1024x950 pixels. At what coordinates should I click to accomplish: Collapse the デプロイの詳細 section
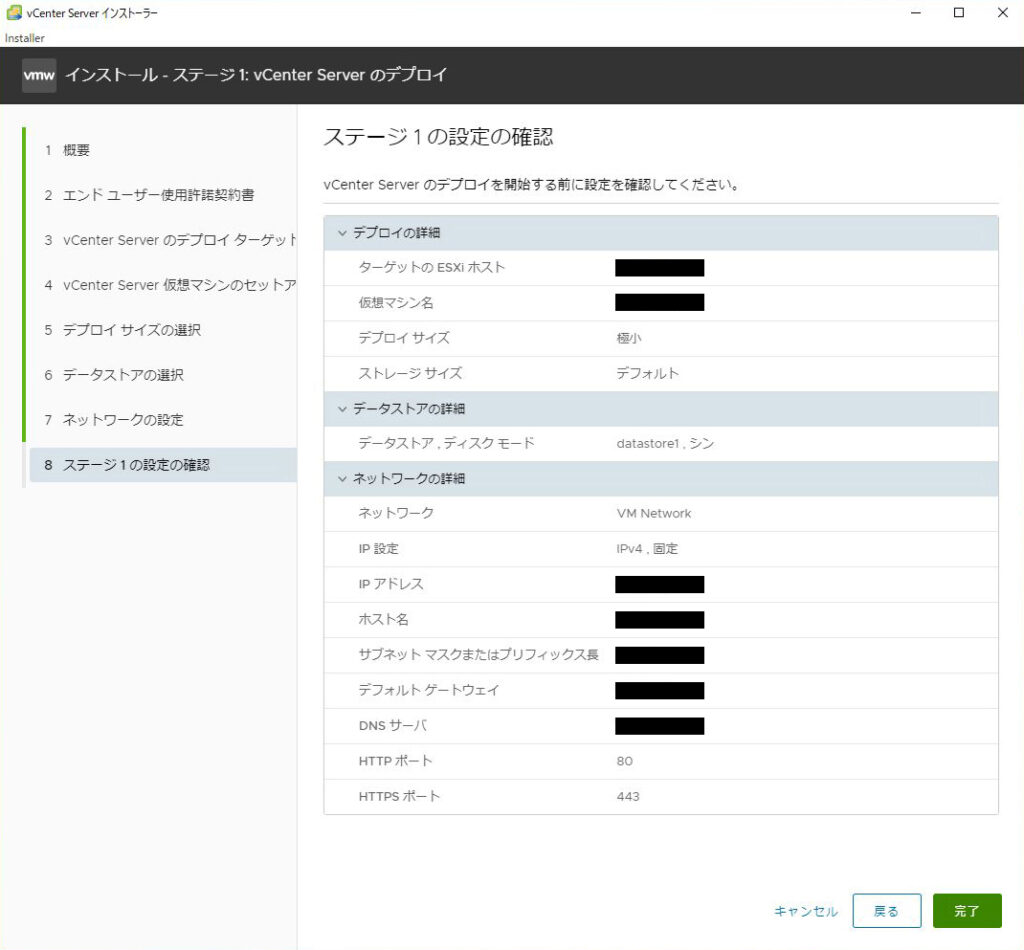pyautogui.click(x=342, y=233)
